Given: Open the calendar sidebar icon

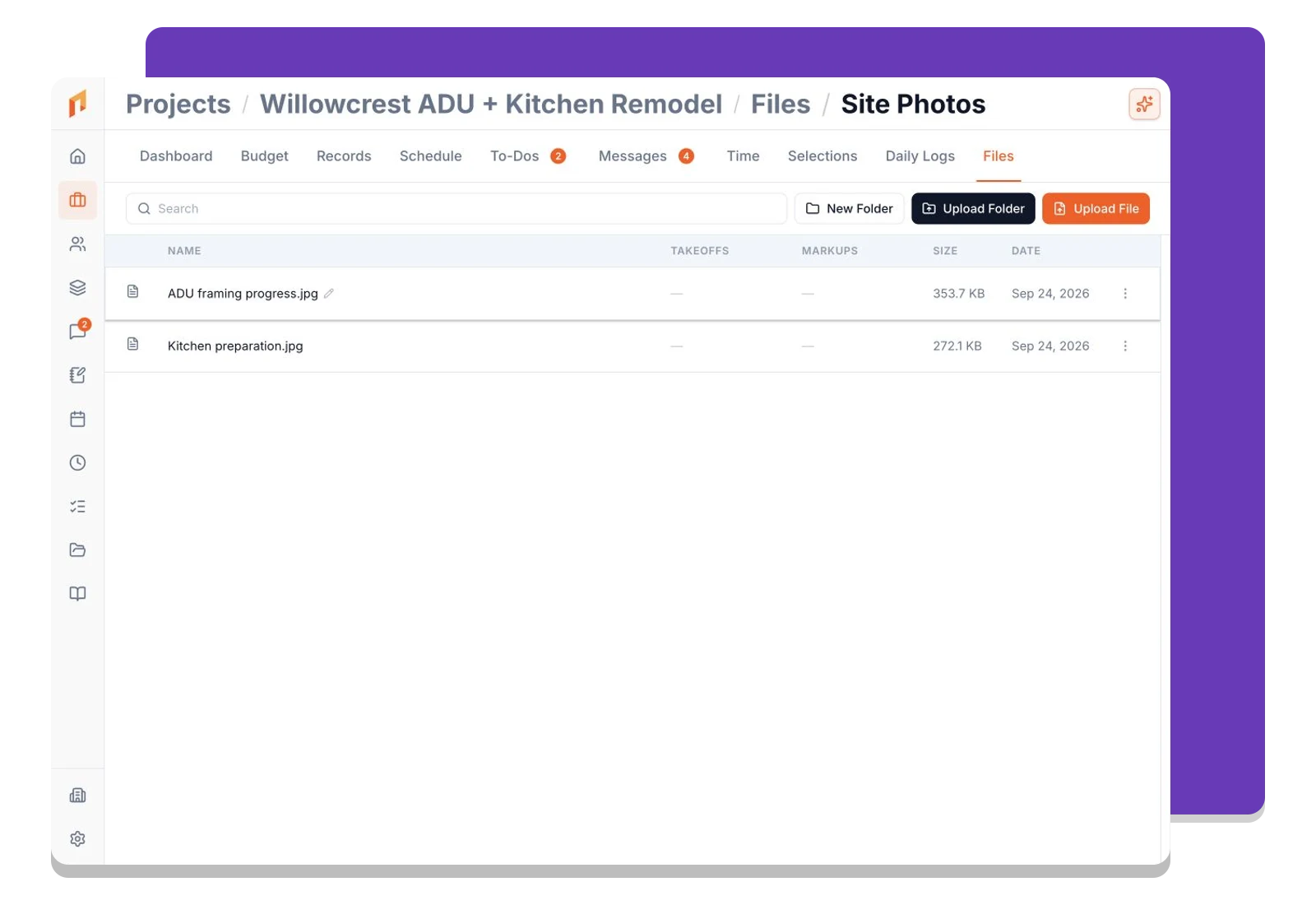Looking at the screenshot, I should click(x=77, y=419).
